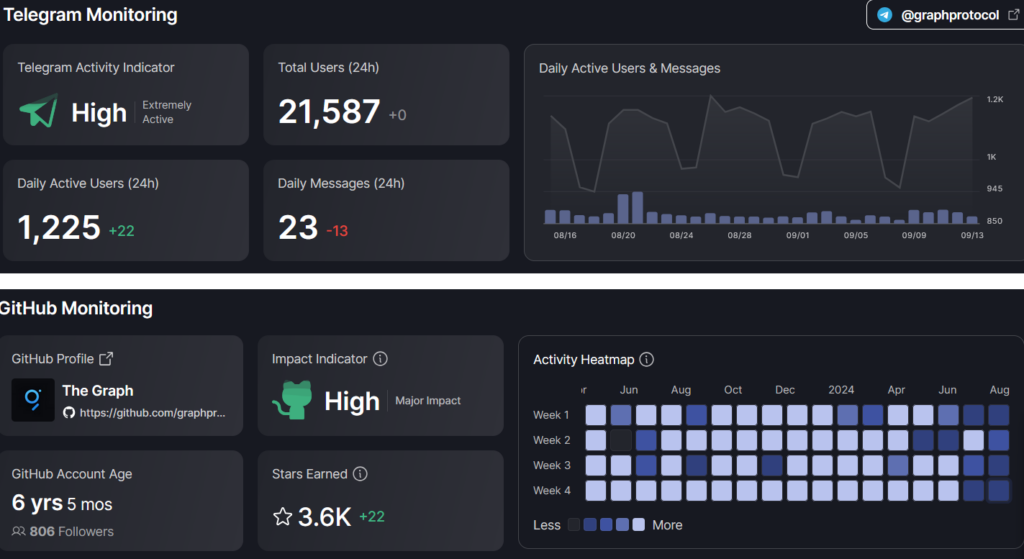The width and height of the screenshot is (1024, 559).
Task: Click the green octocat Impact Indicator icon
Action: click(292, 400)
